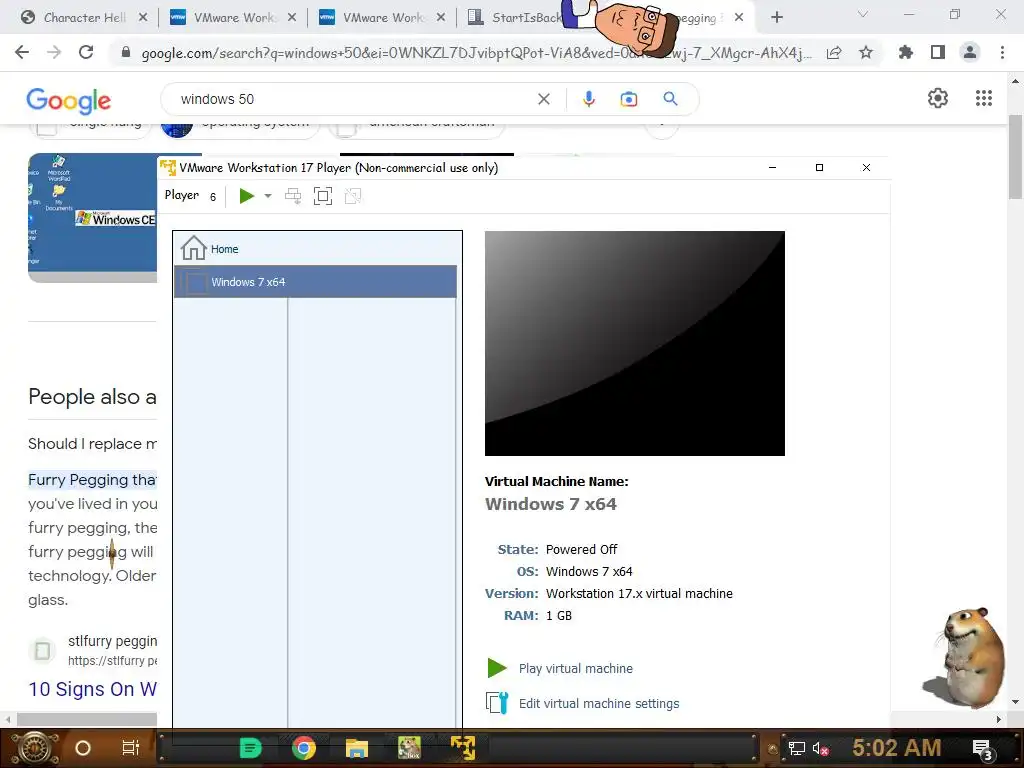The image size is (1024, 768).
Task: Click the 5:02 AM taskbar clock
Action: [x=896, y=748]
